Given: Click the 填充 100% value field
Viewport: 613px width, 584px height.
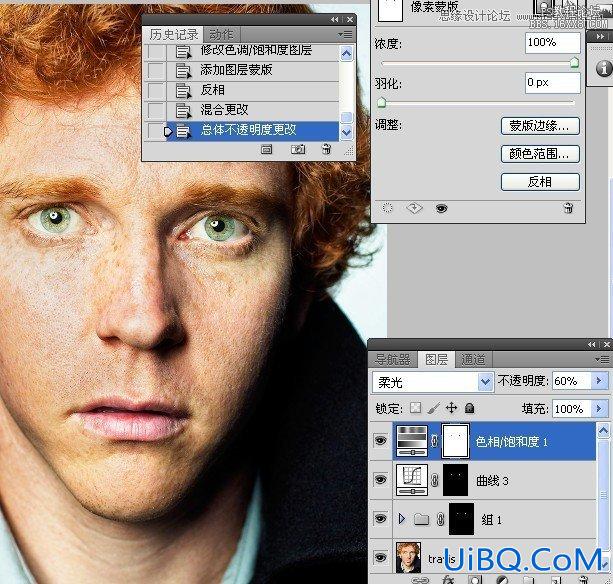Looking at the screenshot, I should point(571,409).
